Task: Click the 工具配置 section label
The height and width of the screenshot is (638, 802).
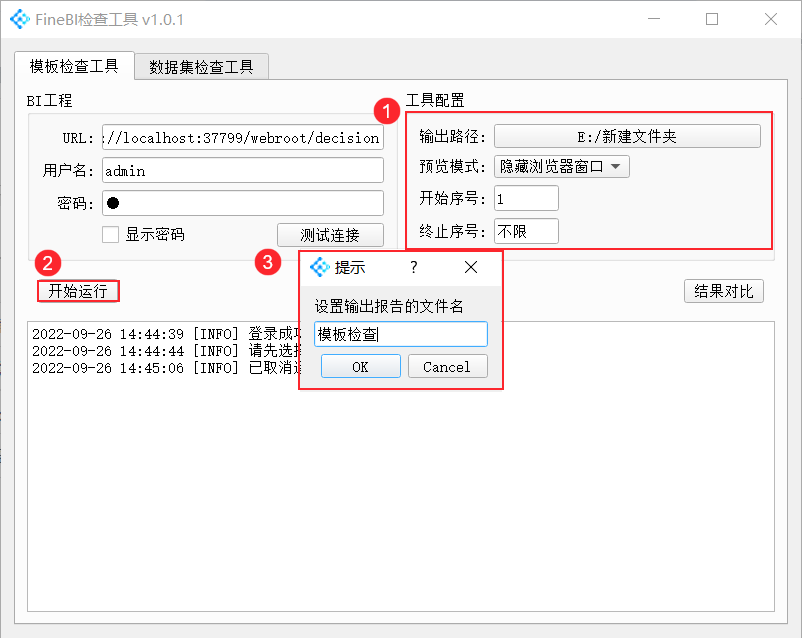Action: click(435, 100)
